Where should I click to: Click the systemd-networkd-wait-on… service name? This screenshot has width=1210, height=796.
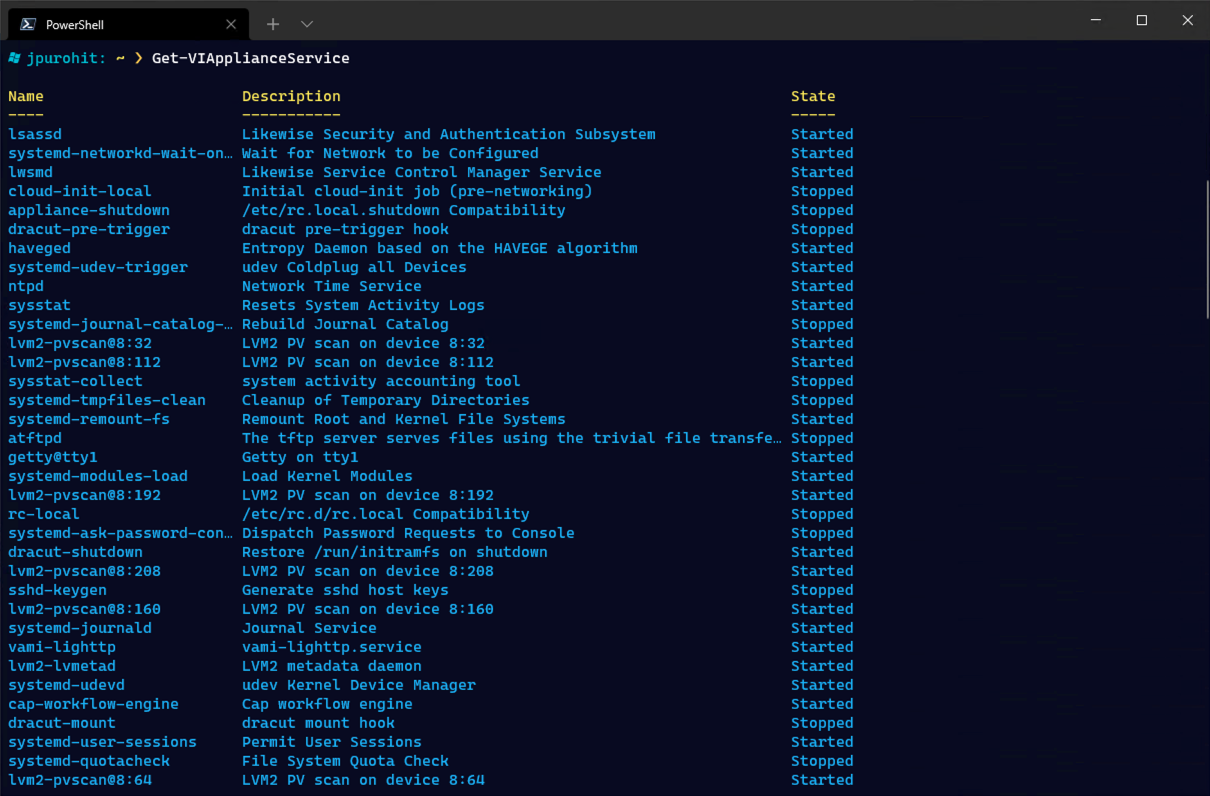pyautogui.click(x=120, y=153)
